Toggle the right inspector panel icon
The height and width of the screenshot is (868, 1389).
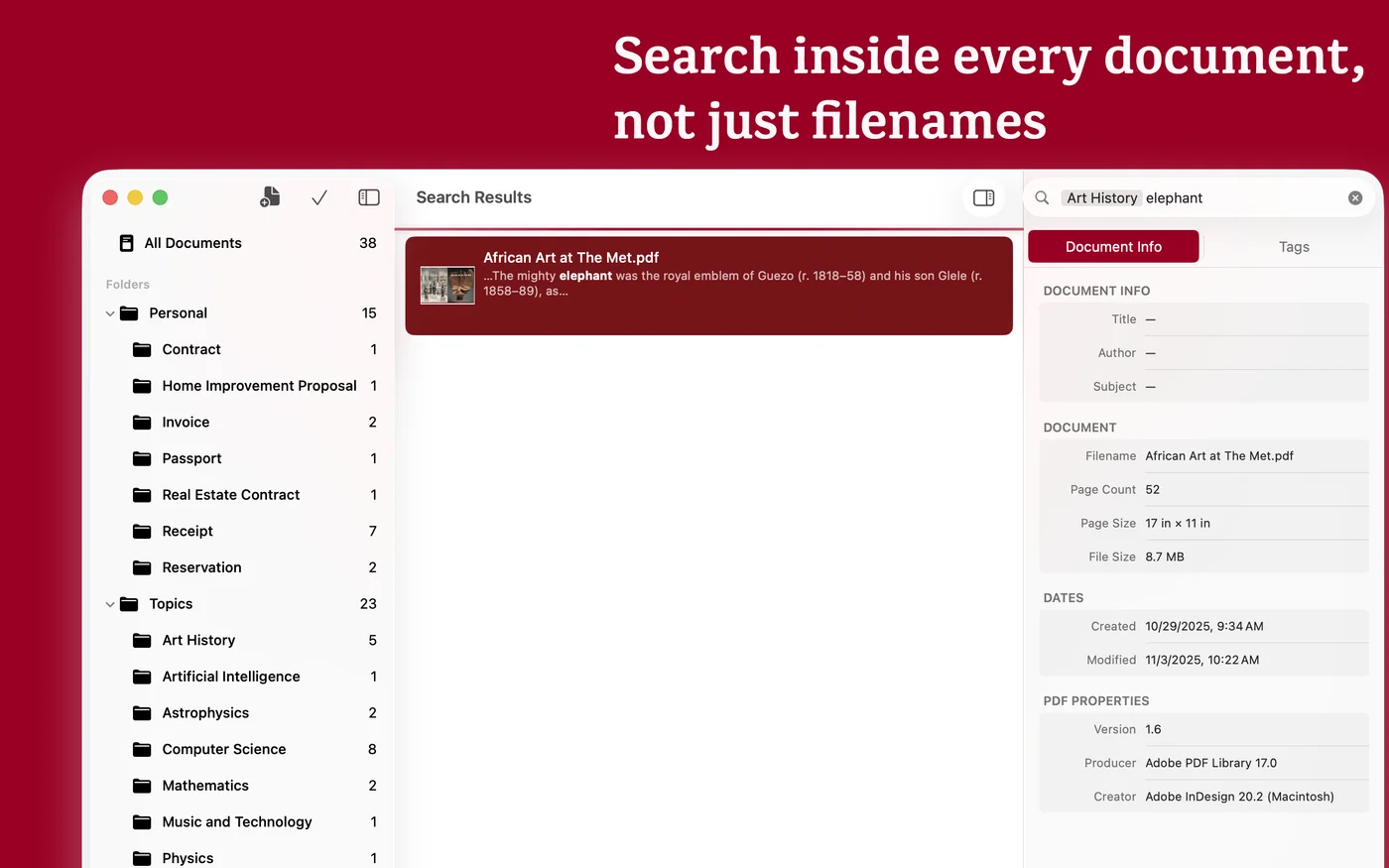pos(983,197)
